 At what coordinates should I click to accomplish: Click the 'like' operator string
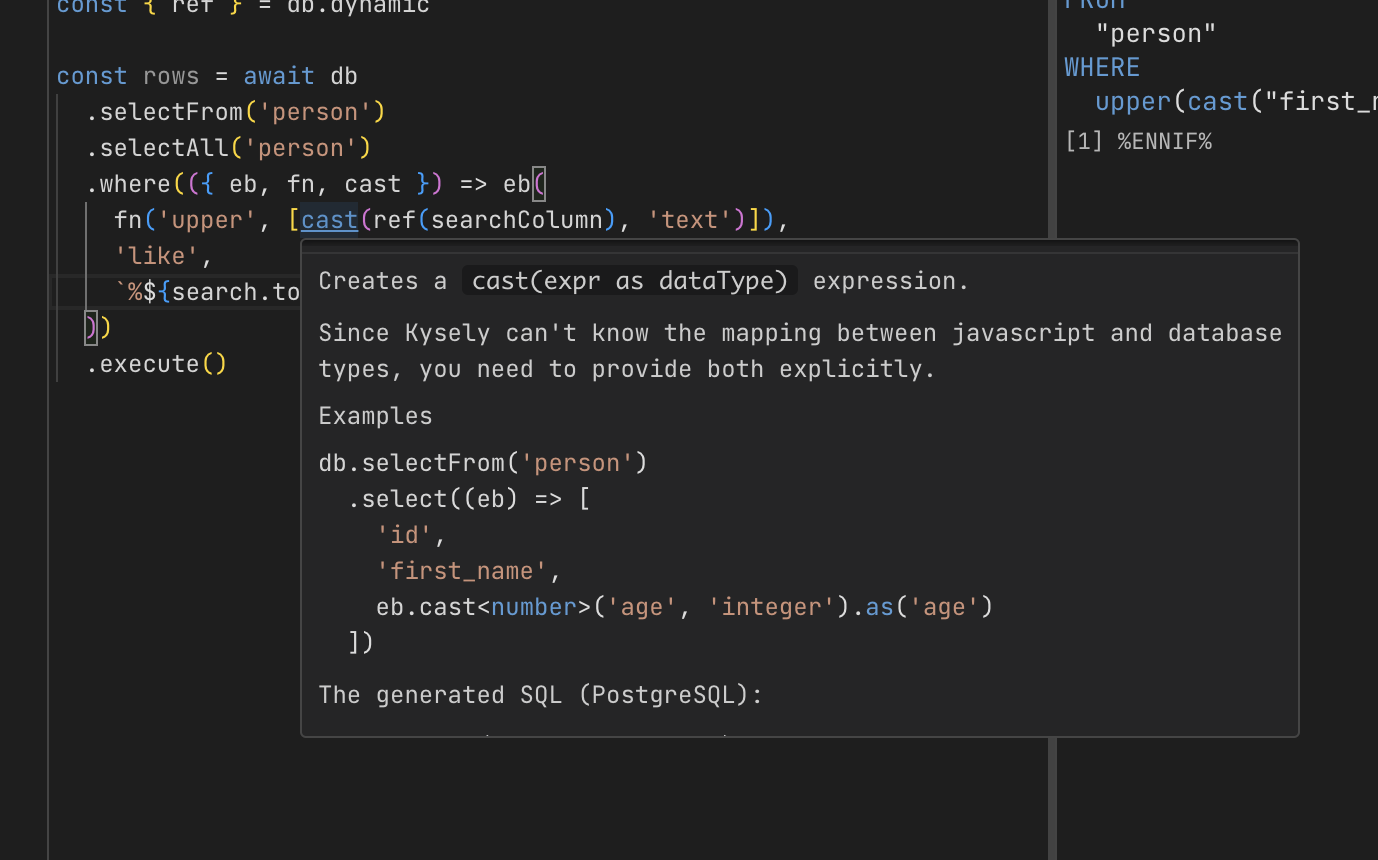pyautogui.click(x=157, y=256)
